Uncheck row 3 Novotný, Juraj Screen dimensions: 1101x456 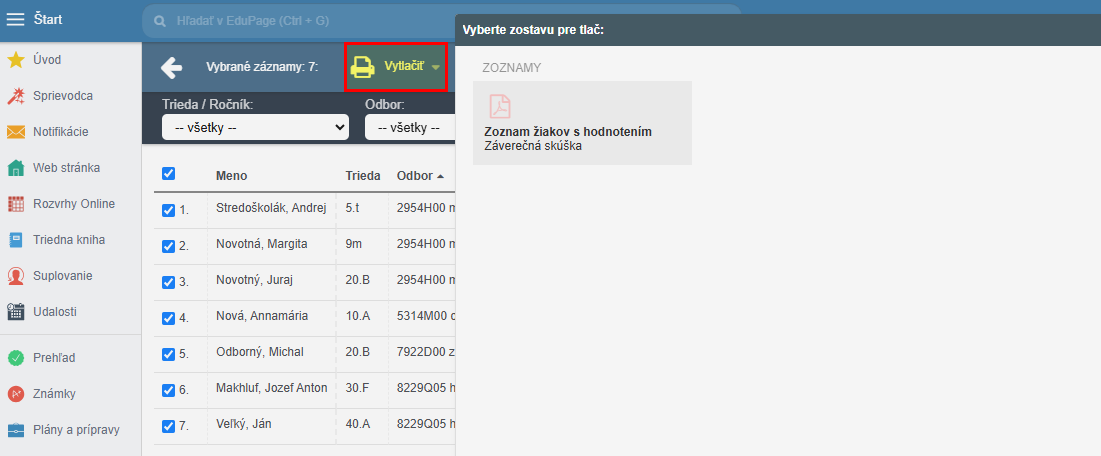169,282
